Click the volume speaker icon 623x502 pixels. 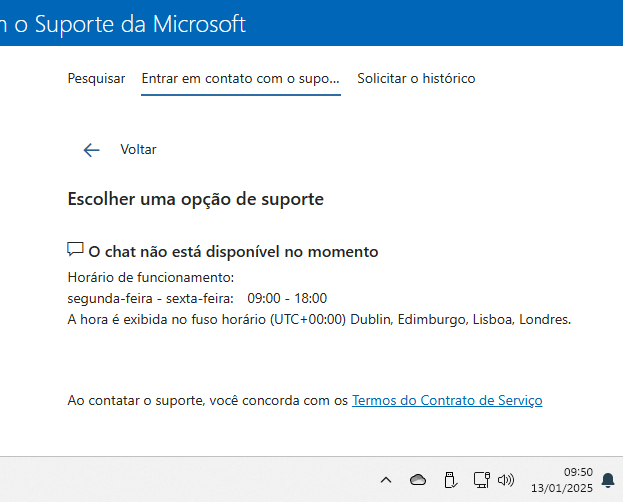point(506,480)
